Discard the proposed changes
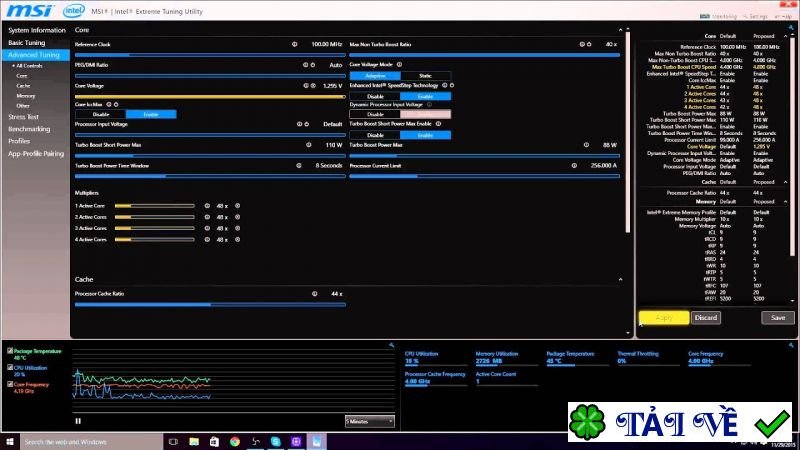800x450 pixels. [x=706, y=318]
